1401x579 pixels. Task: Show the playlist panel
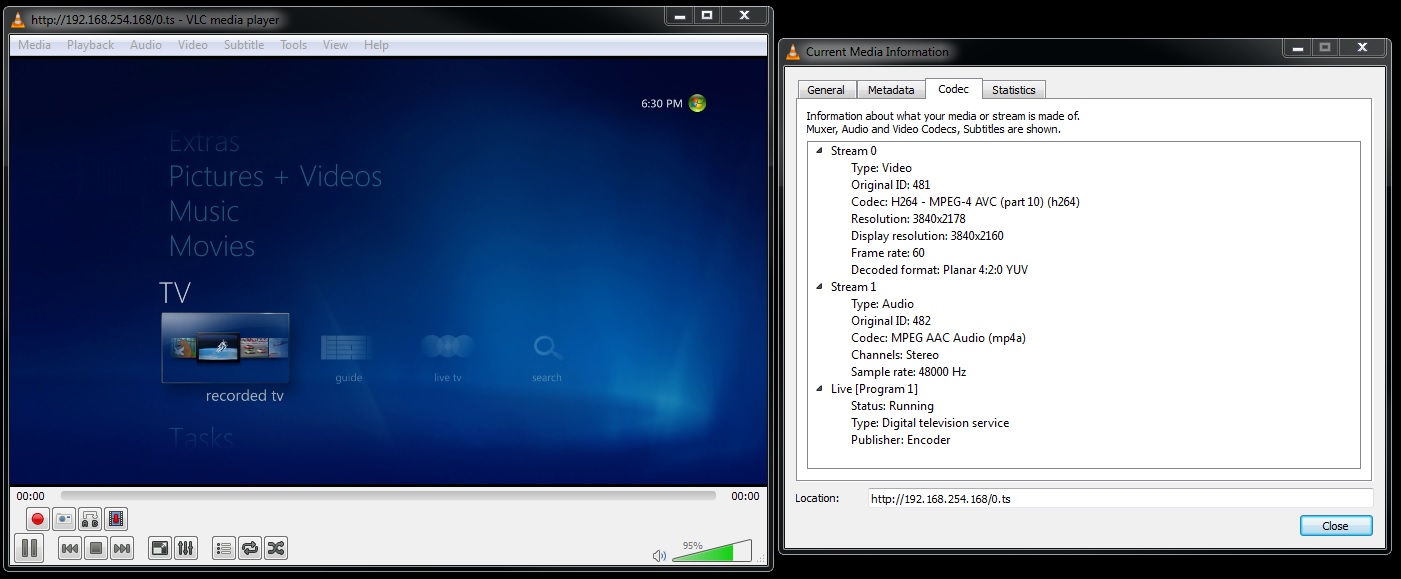pos(224,548)
